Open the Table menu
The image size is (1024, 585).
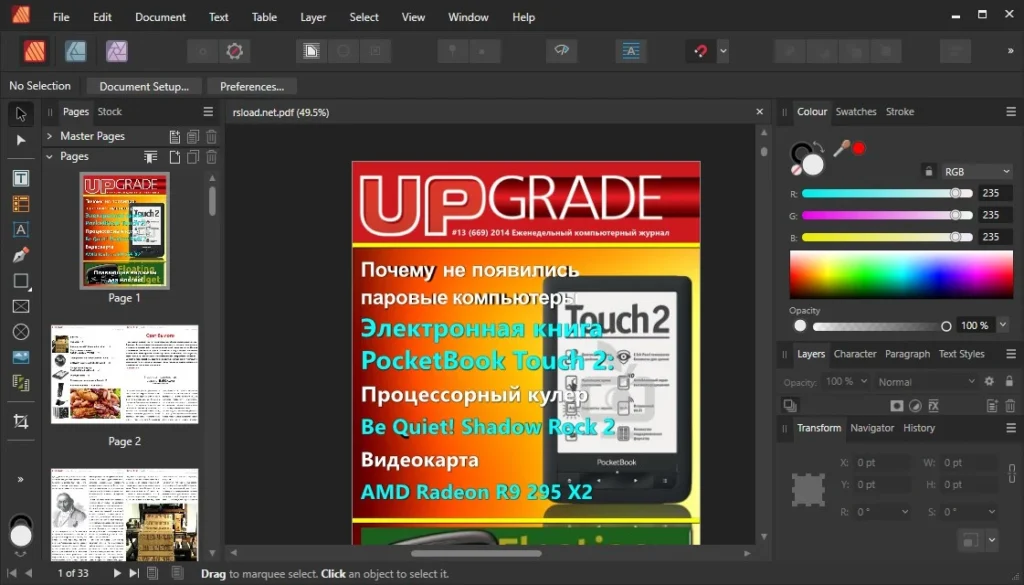(x=264, y=17)
